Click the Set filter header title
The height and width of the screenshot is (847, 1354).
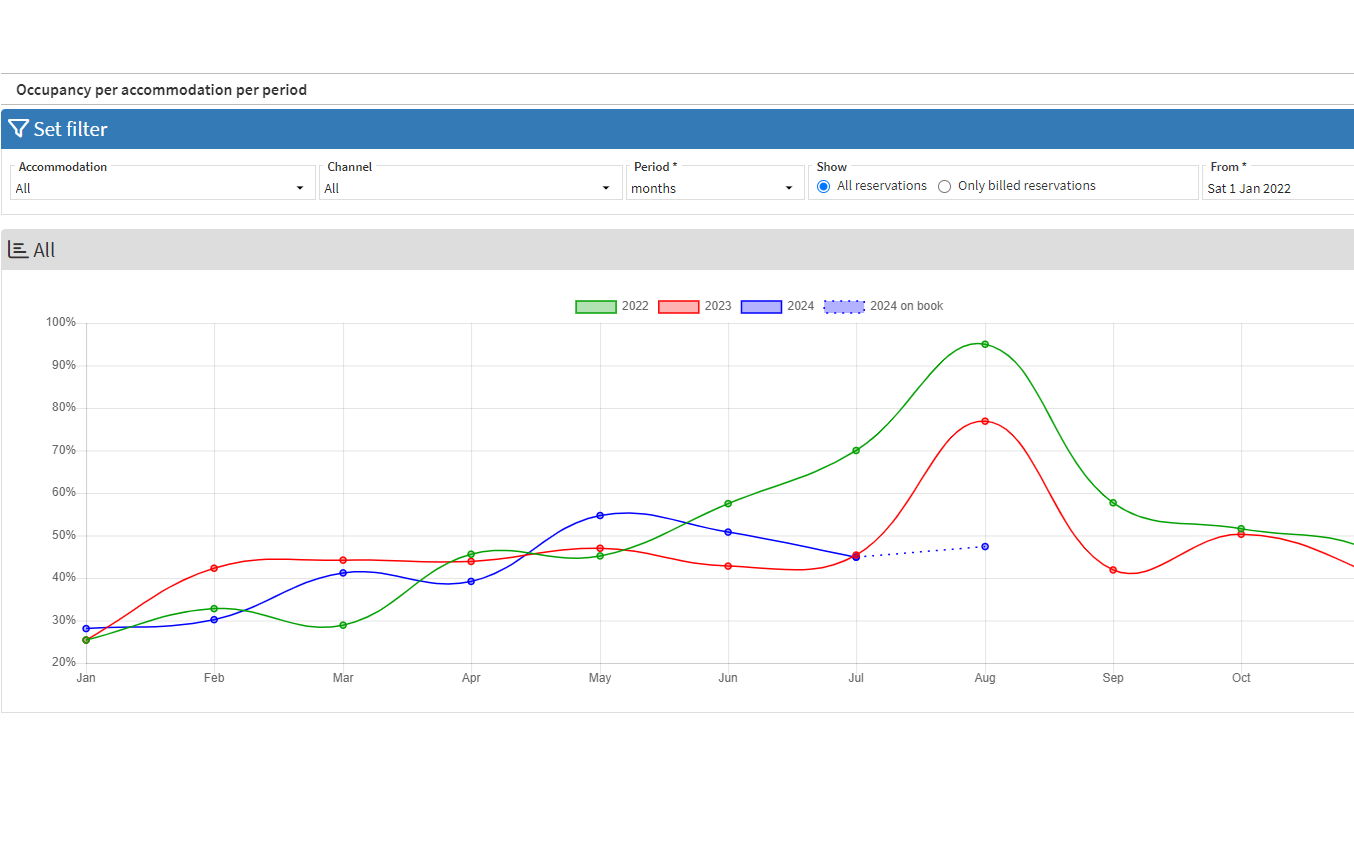[70, 129]
